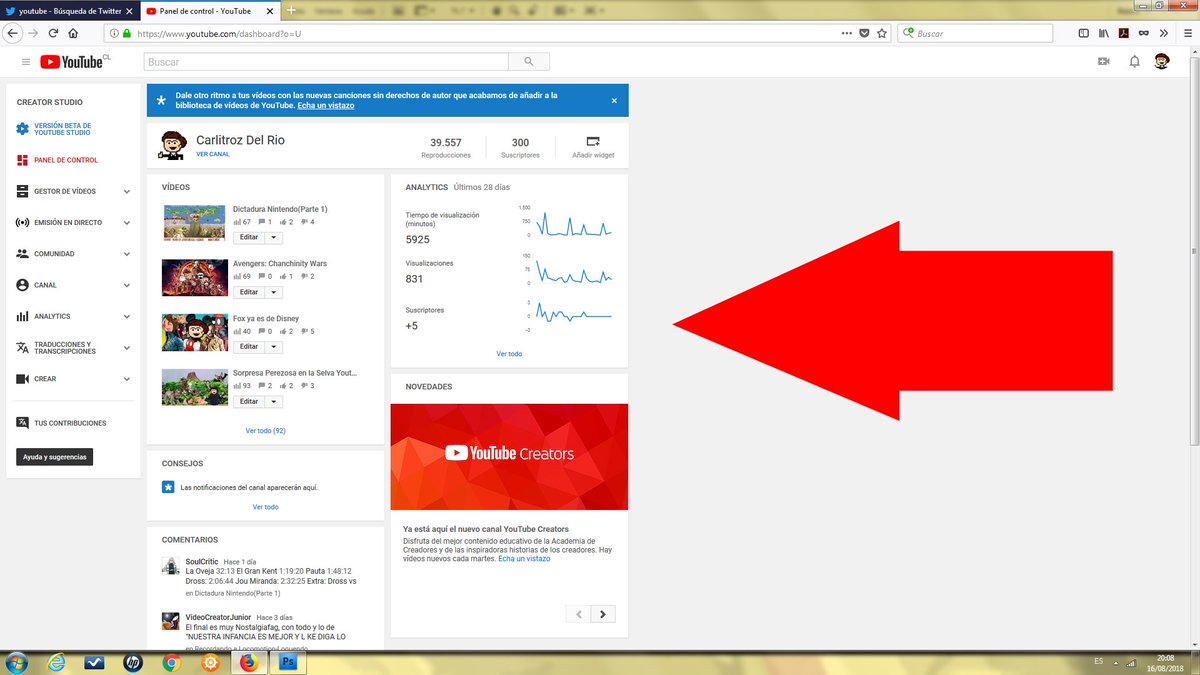The width and height of the screenshot is (1200, 675).
Task: Expand the Gestor de vídeos section
Action: (x=127, y=191)
